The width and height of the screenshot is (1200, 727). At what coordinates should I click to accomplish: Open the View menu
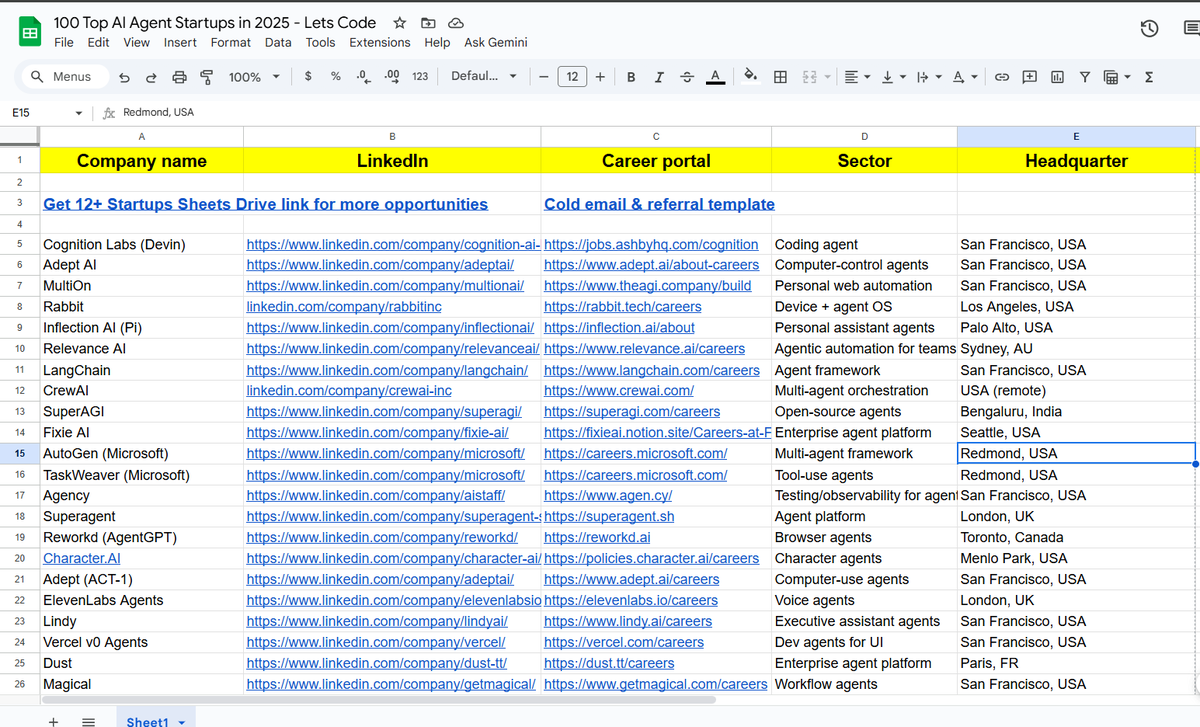(136, 42)
